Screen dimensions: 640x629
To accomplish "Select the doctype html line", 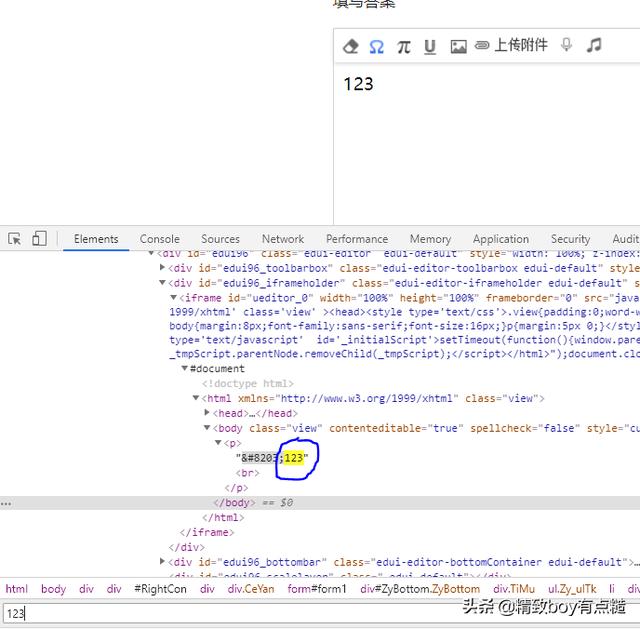I will 247,383.
